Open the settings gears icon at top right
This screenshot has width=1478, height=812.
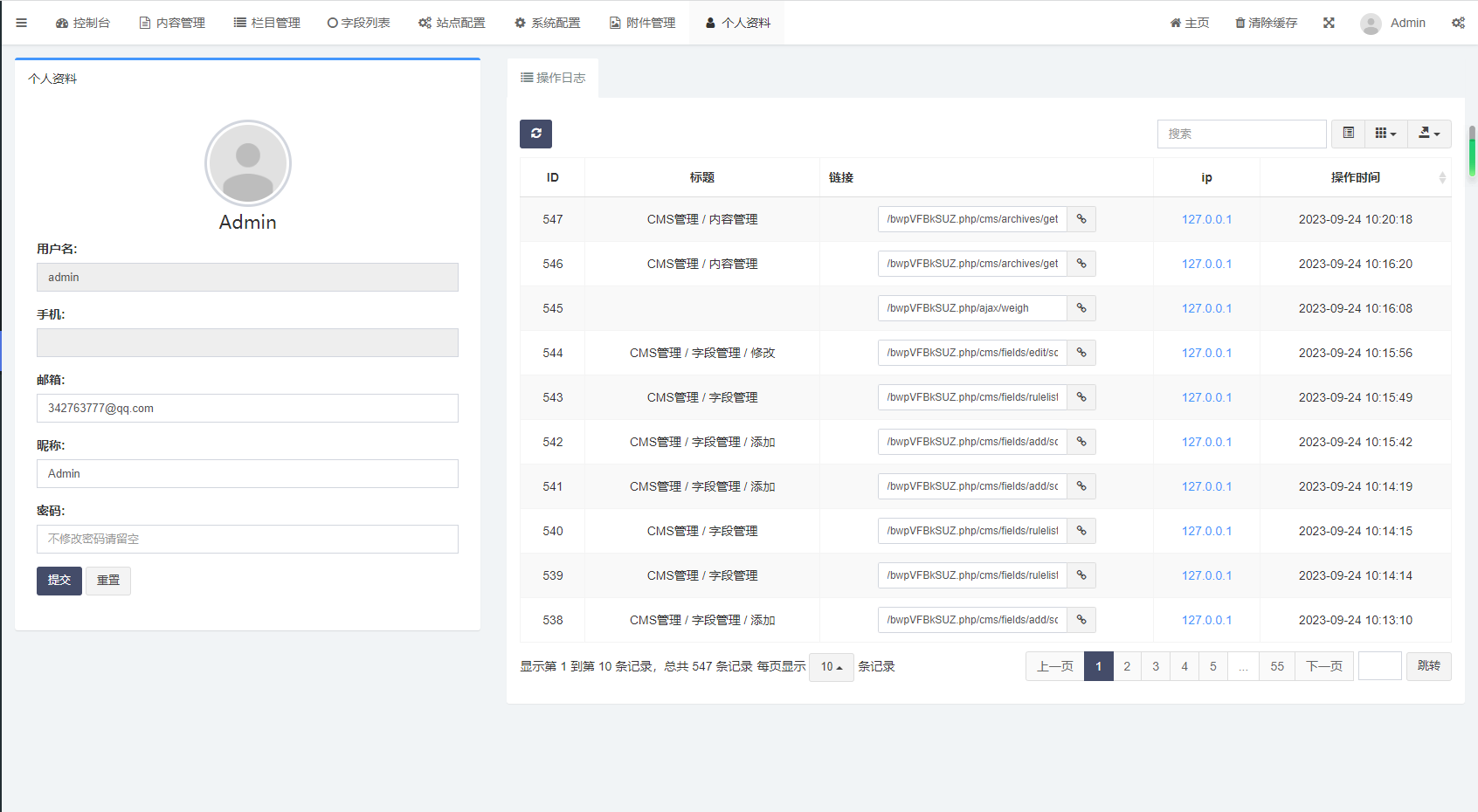click(1458, 23)
